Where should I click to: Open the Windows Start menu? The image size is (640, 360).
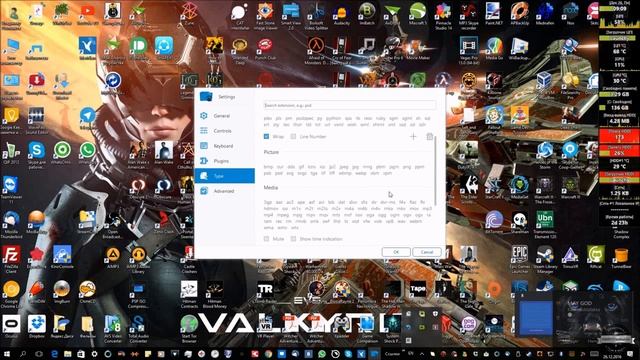pos(7,354)
